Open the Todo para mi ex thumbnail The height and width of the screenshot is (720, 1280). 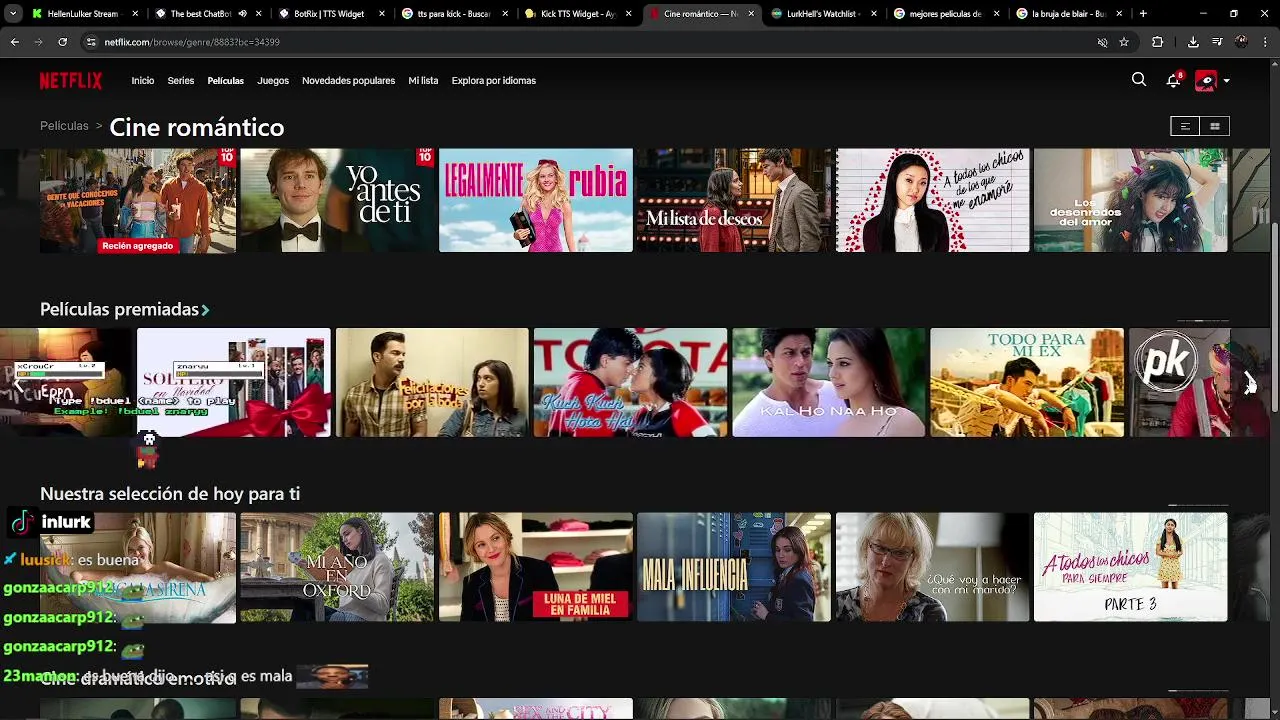tap(1027, 382)
